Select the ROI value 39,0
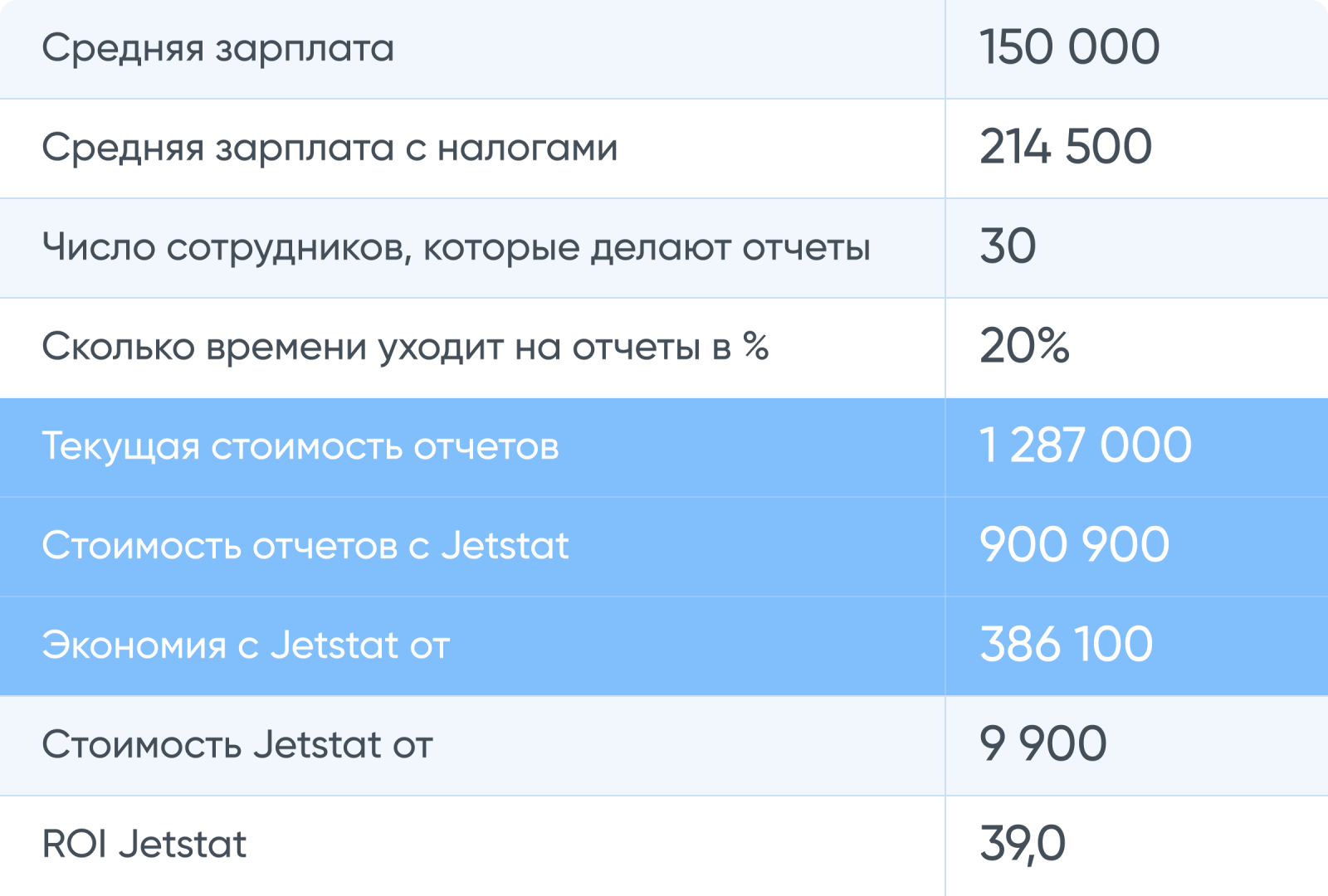The image size is (1328, 896). tap(1023, 844)
